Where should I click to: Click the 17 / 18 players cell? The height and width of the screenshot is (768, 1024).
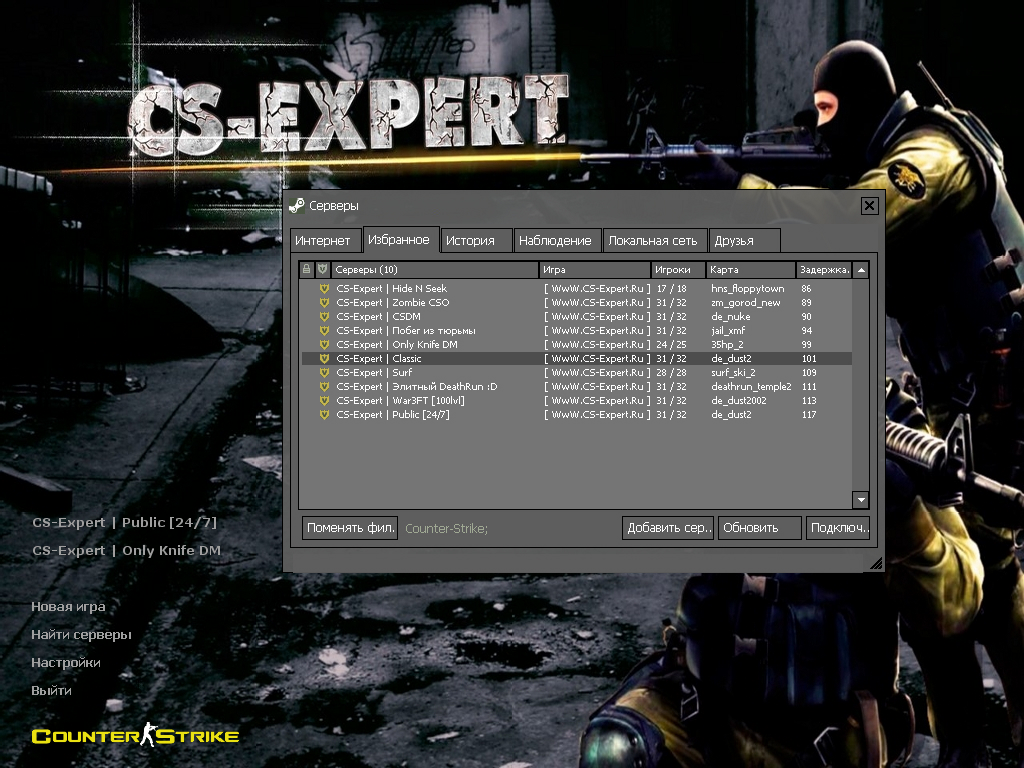(671, 289)
